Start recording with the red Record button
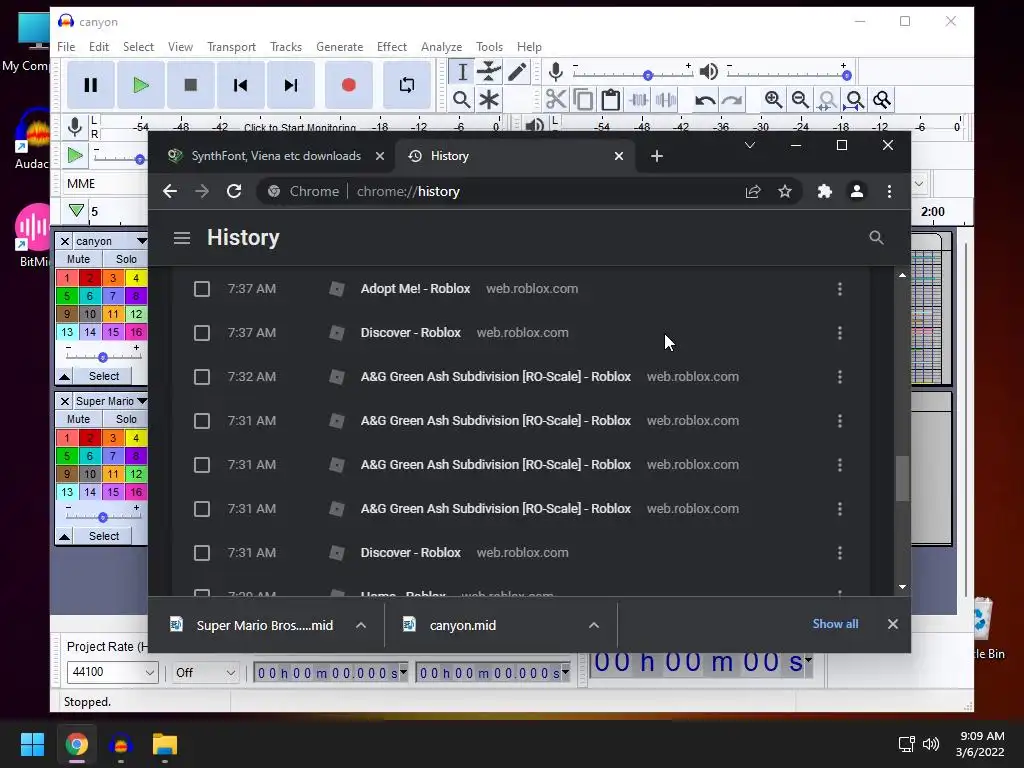The image size is (1024, 768). tap(349, 85)
